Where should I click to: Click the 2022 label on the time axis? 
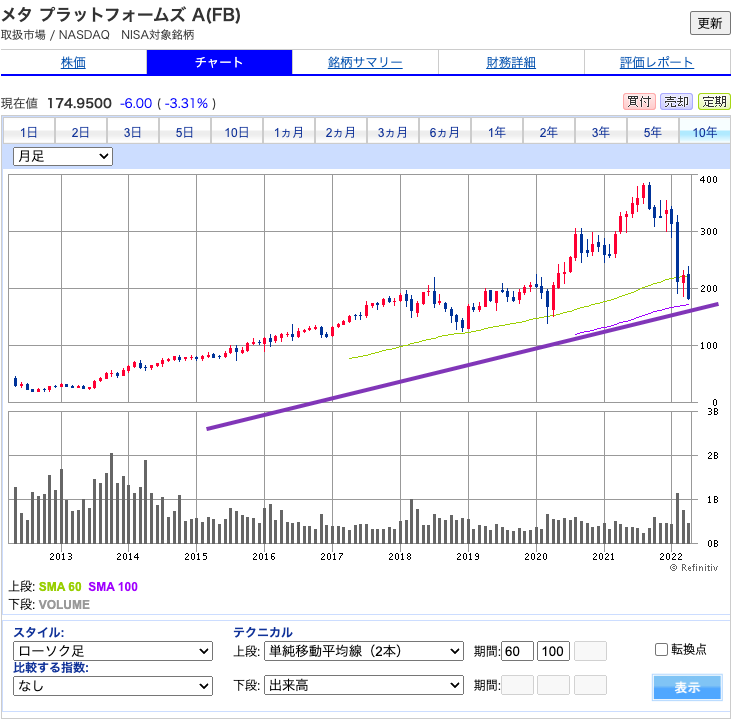[x=671, y=556]
